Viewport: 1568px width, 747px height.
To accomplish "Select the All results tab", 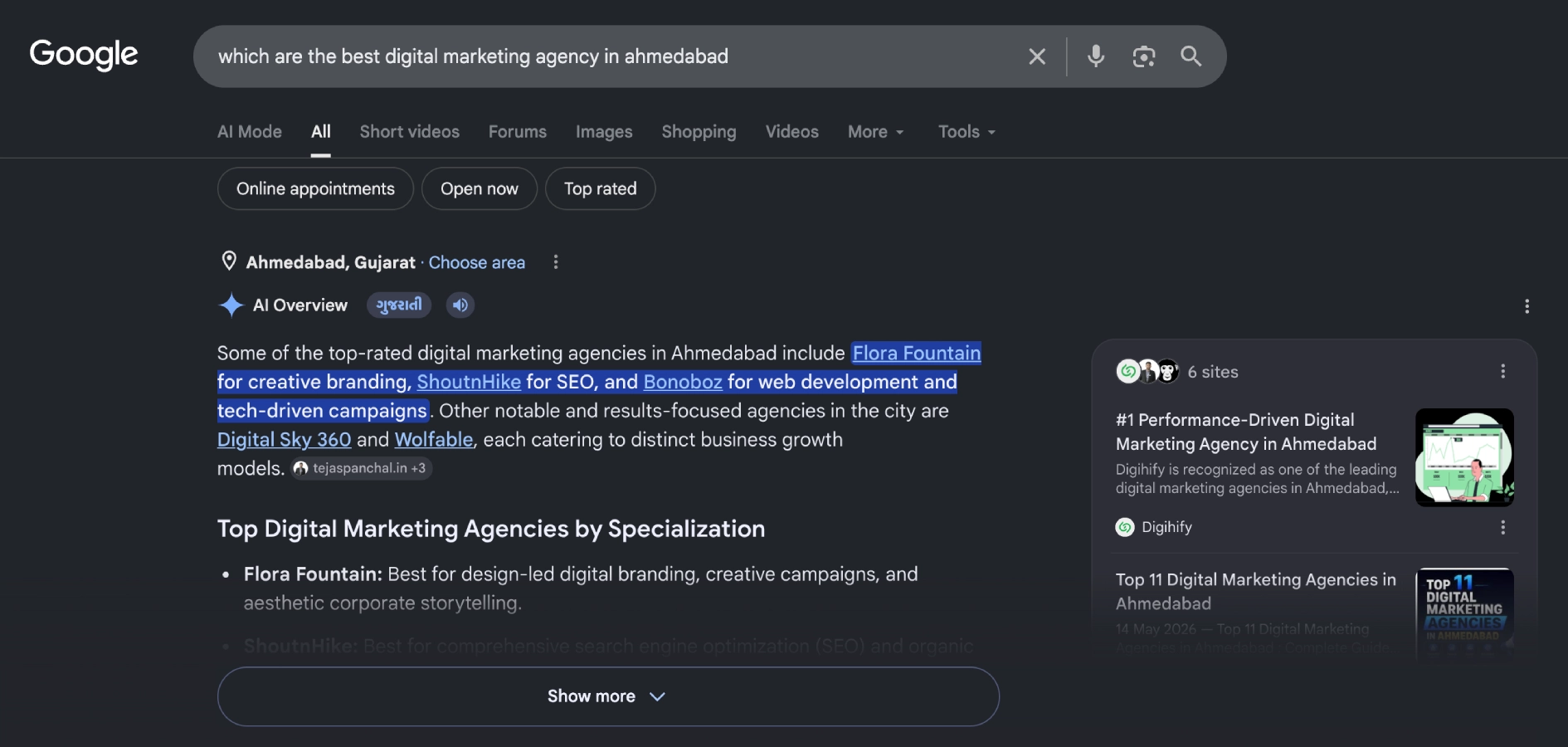I will click(x=321, y=132).
